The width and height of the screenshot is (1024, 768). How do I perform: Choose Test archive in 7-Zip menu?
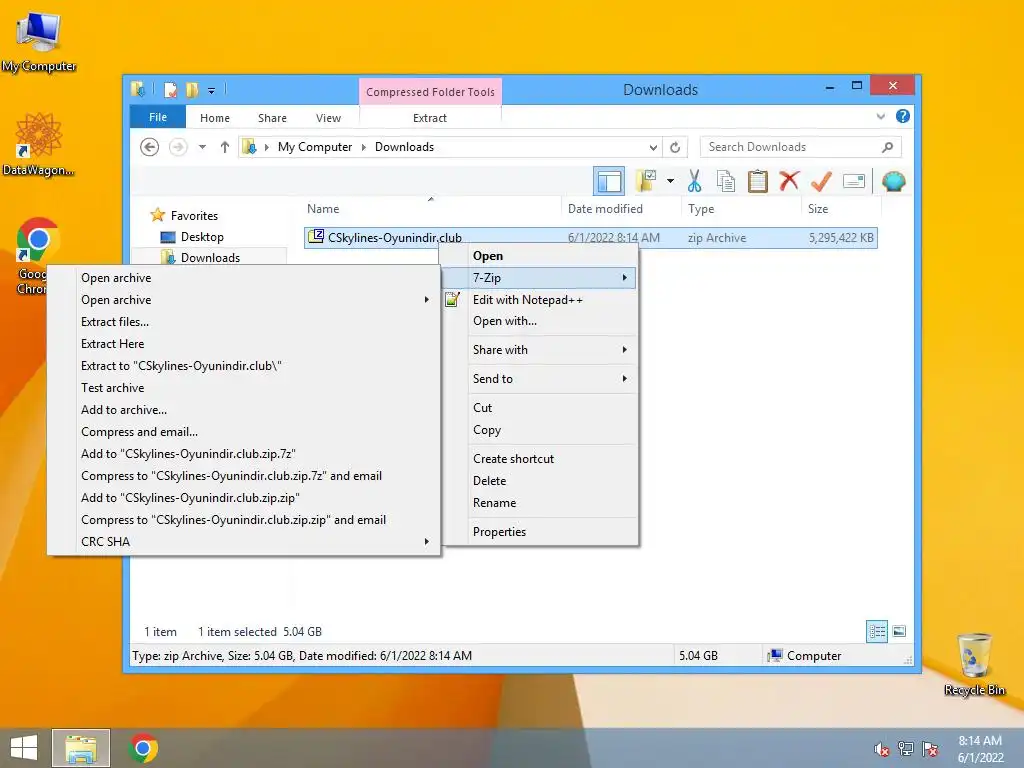coord(244,388)
